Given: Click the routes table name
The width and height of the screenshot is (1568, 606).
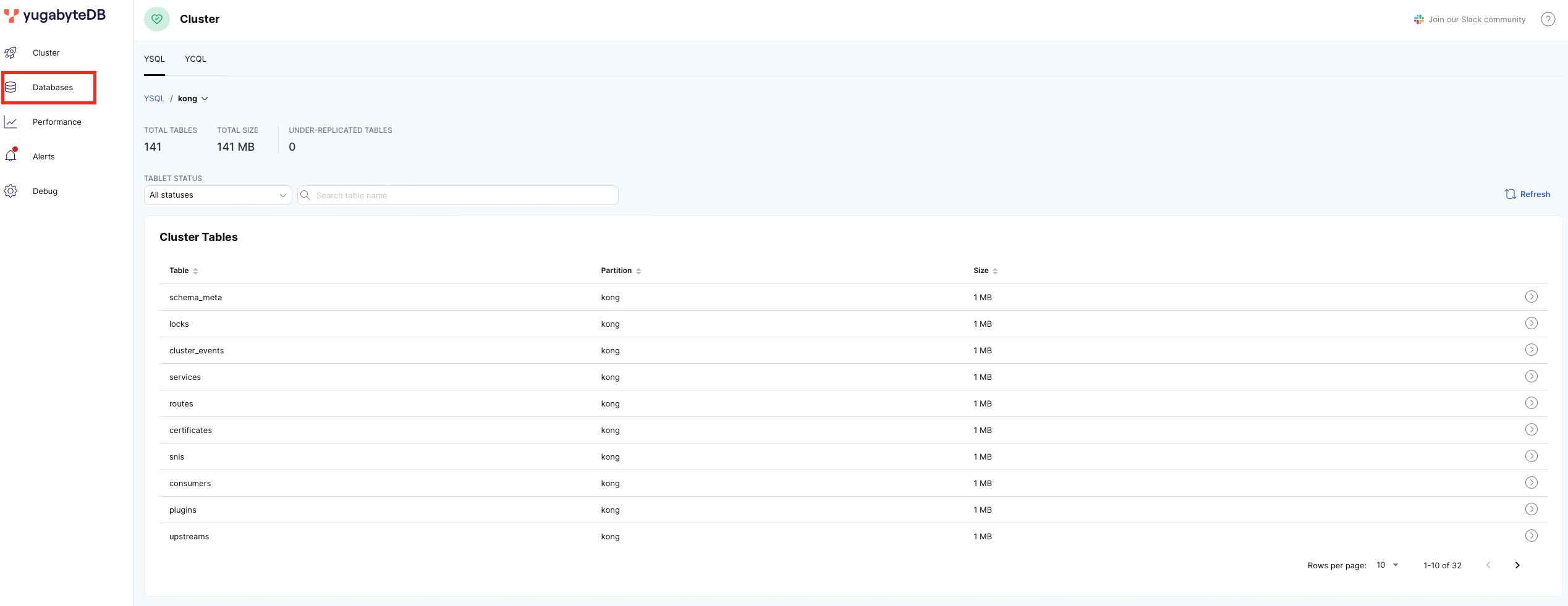Looking at the screenshot, I should (181, 404).
